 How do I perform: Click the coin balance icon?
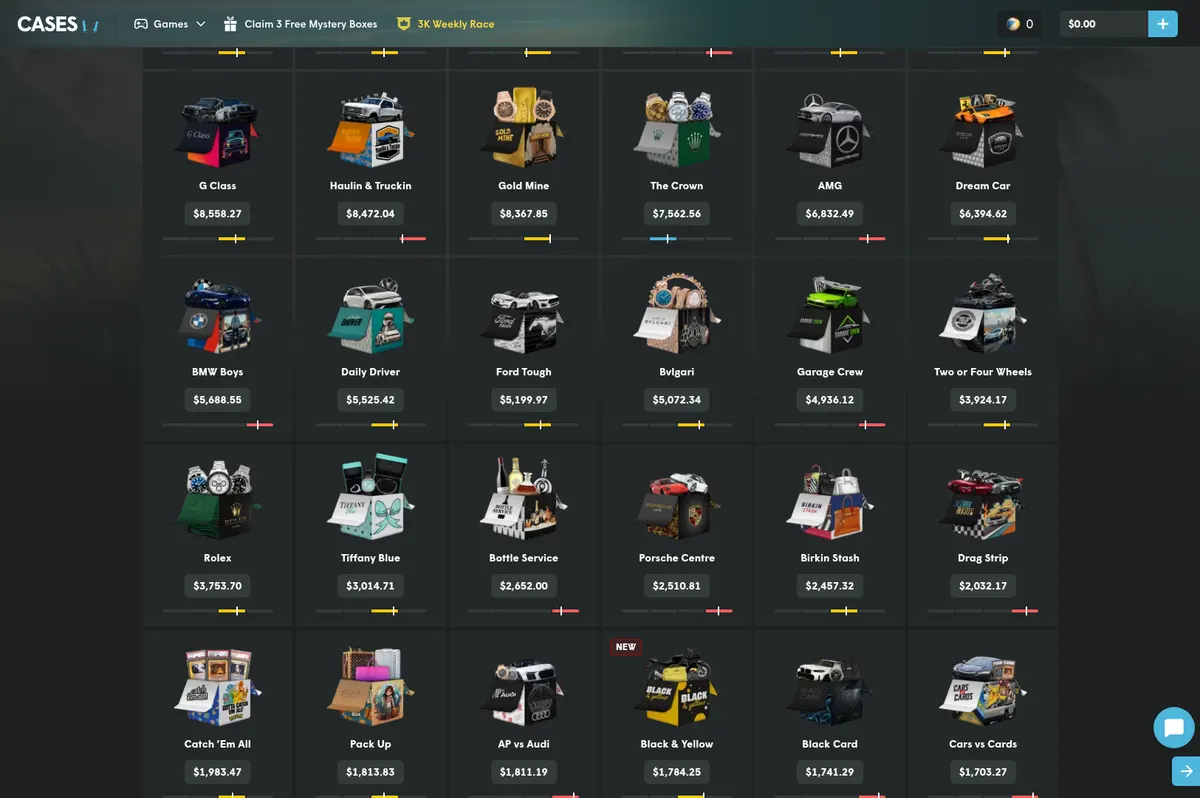[x=1013, y=24]
